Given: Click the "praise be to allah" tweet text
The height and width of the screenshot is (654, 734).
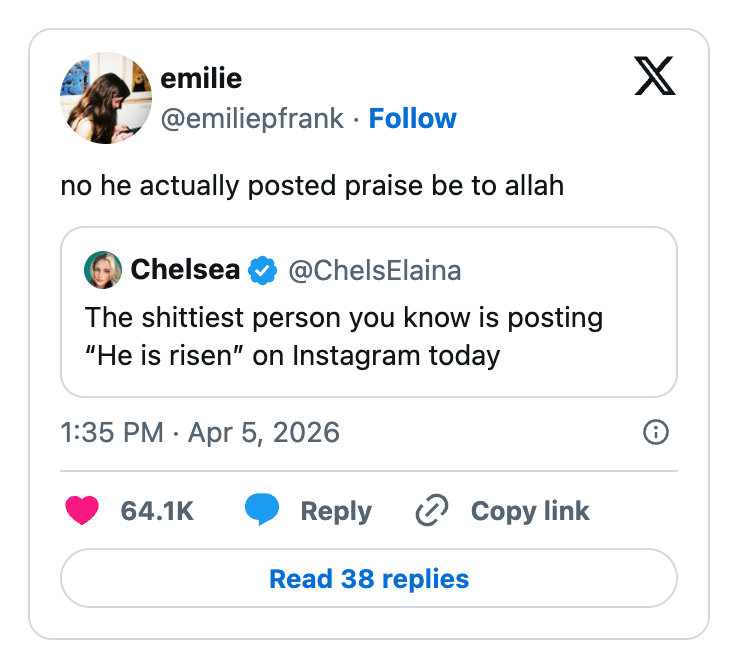Looking at the screenshot, I should 312,186.
